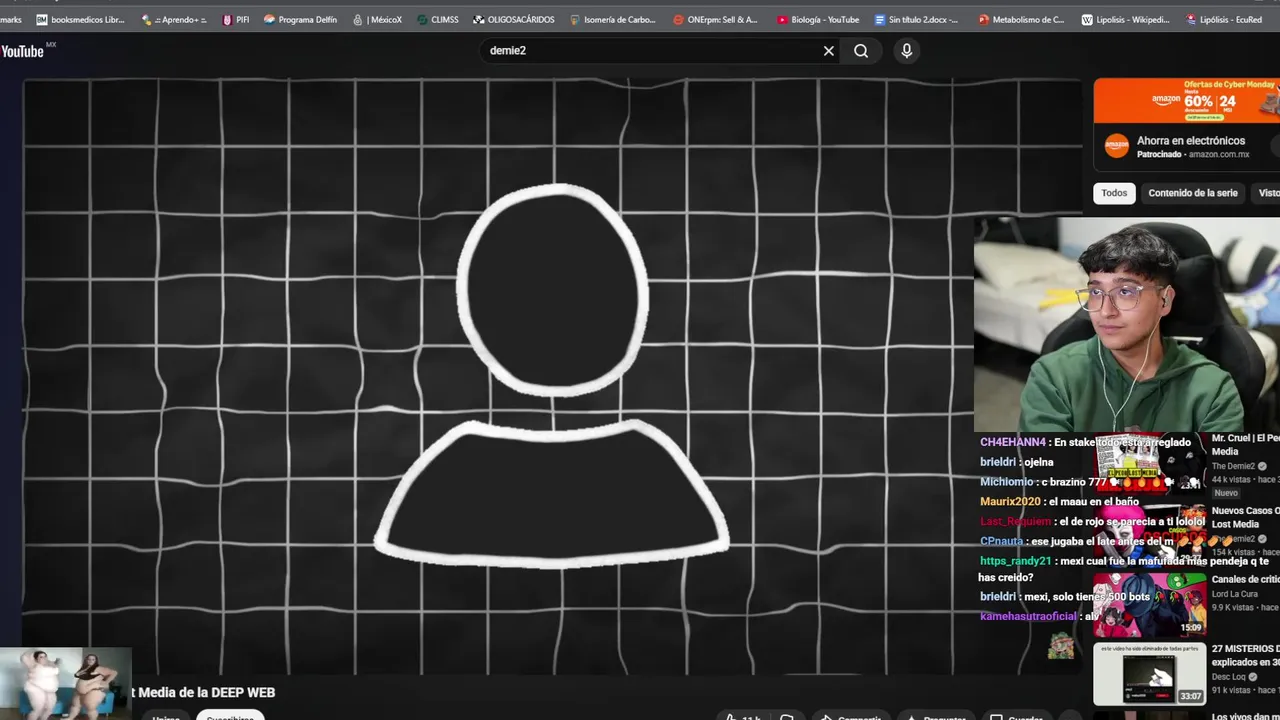This screenshot has height=720, width=1280.
Task: Open the Lord La Cura channel name
Action: 1237,594
